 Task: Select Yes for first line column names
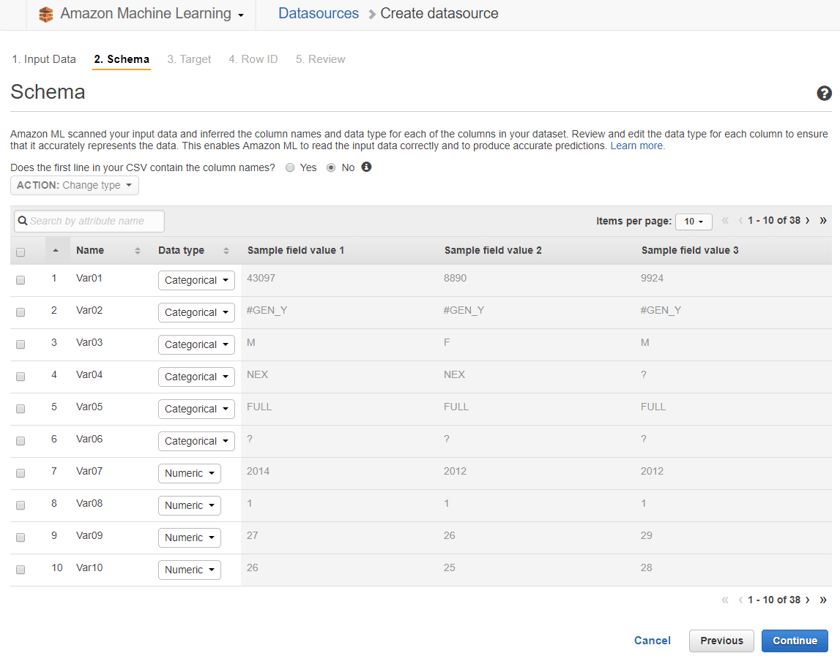tap(290, 168)
